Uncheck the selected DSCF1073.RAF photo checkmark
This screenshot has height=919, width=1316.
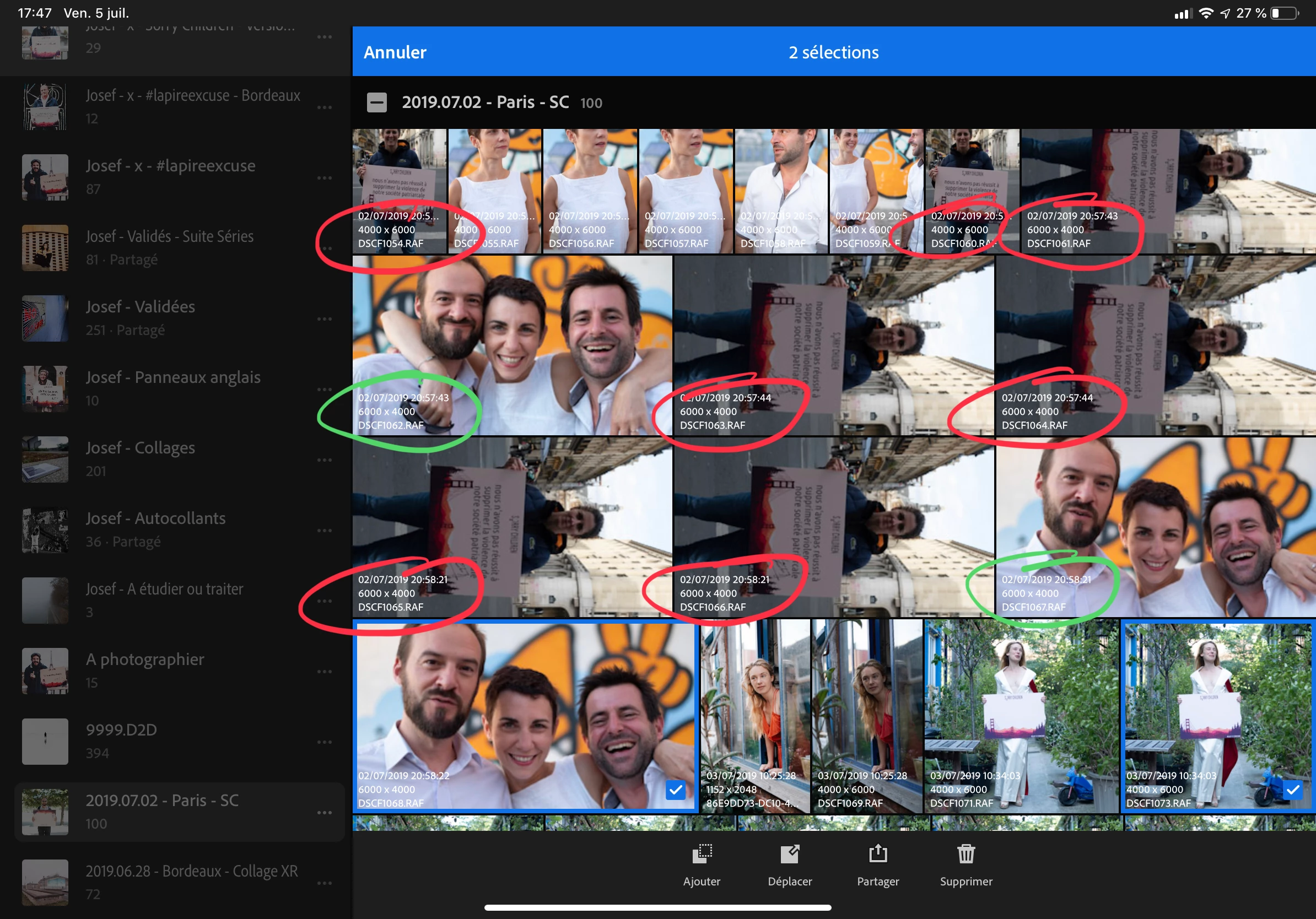tap(1292, 790)
